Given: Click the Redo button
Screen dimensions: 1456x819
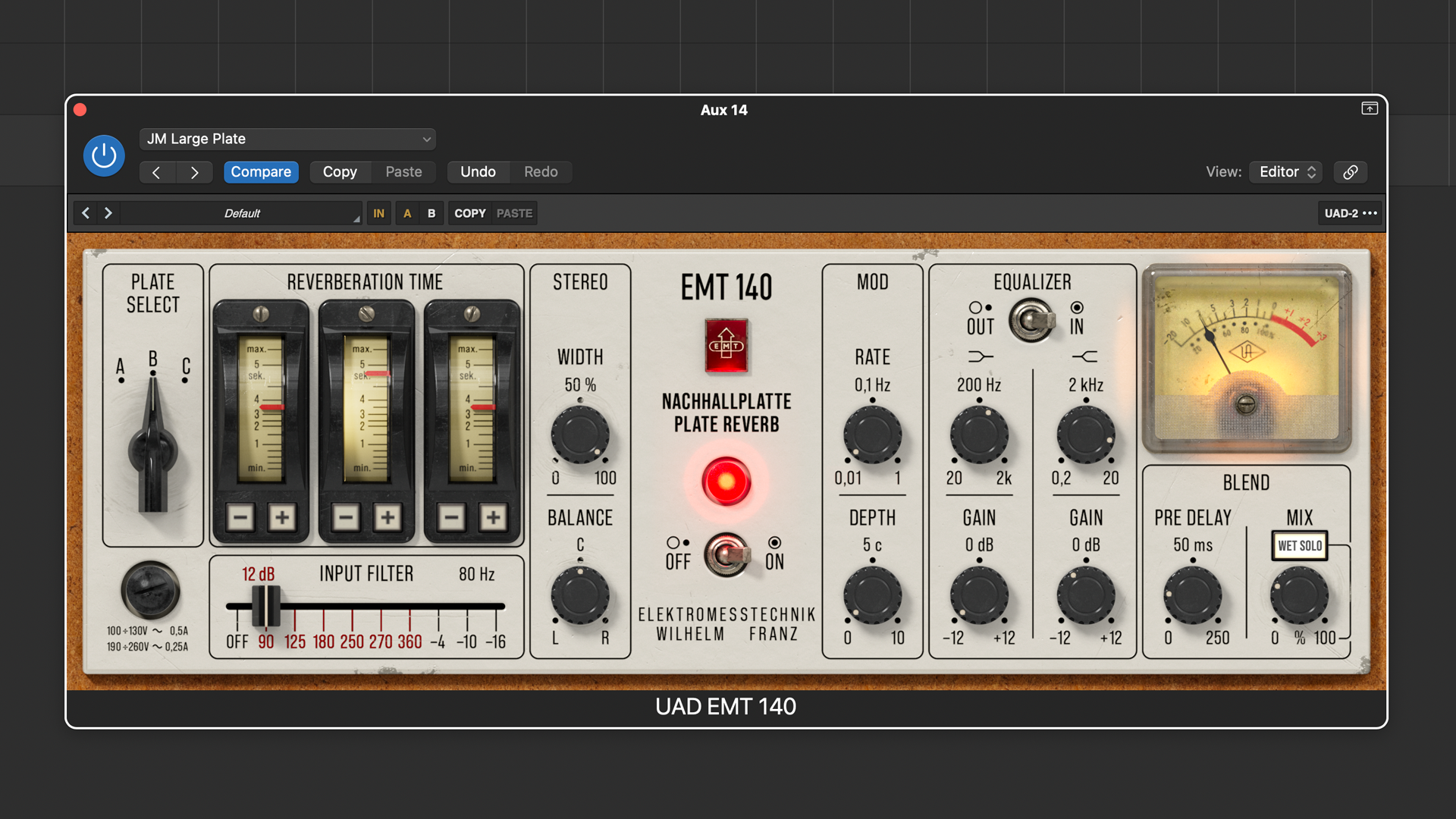Looking at the screenshot, I should click(541, 172).
